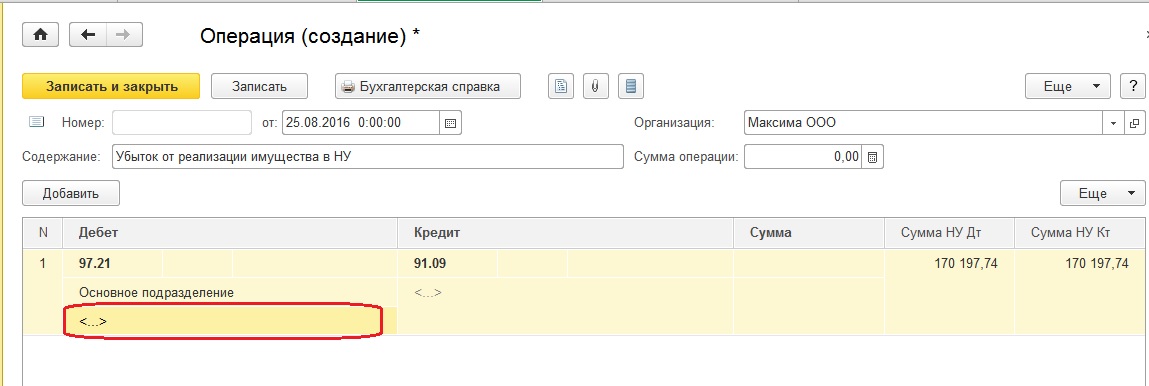Show document movements list icon
This screenshot has width=1149, height=386.
point(630,86)
